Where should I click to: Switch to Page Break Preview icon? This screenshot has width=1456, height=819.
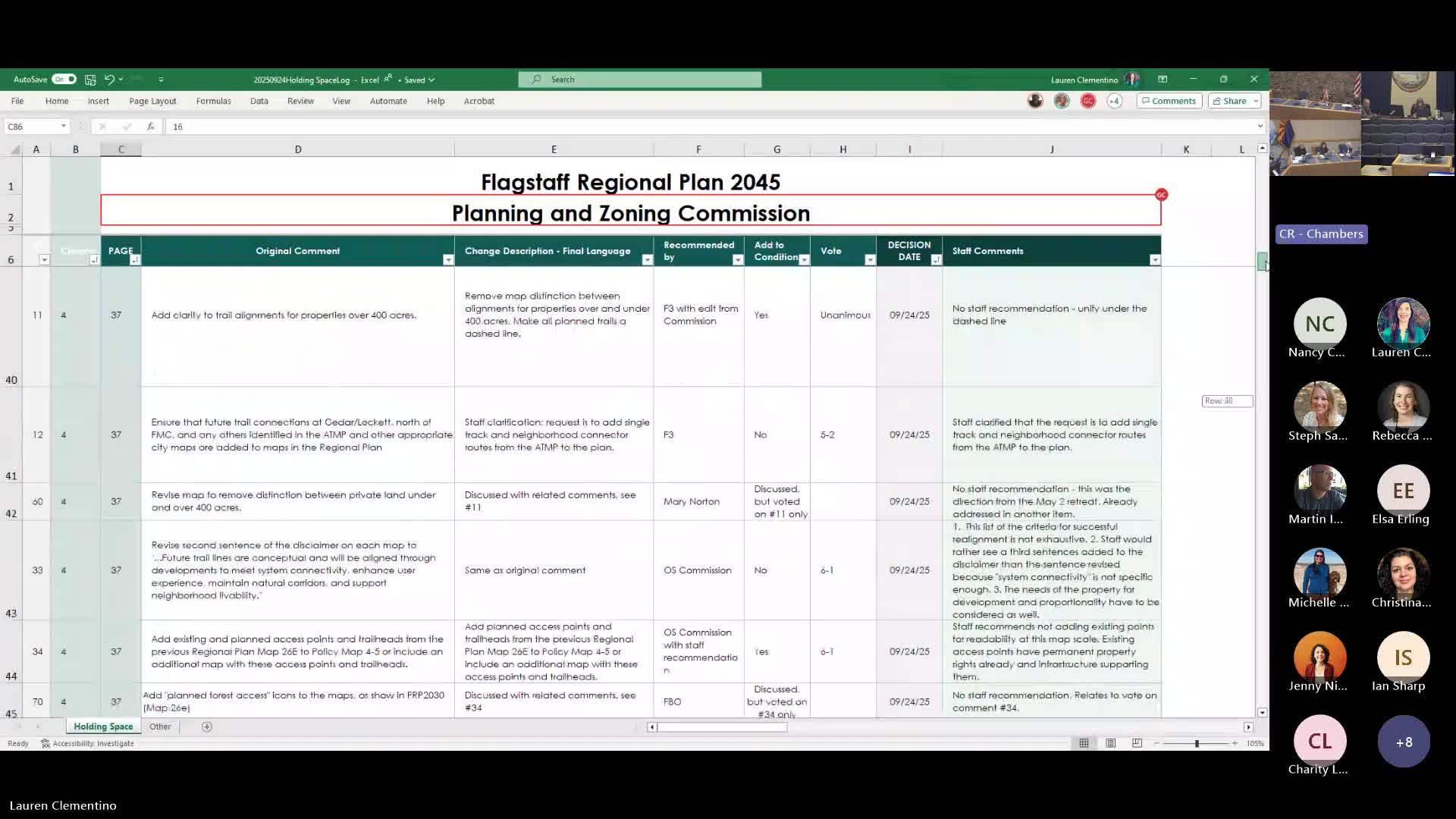point(1137,743)
